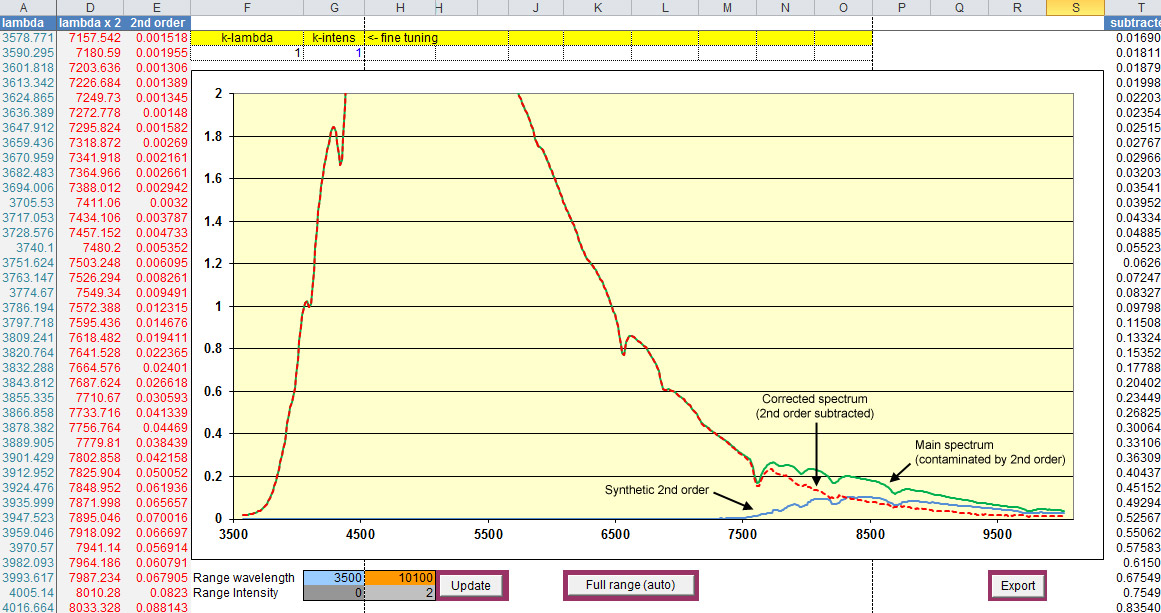Click the Update button
Image resolution: width=1161 pixels, height=613 pixels.
point(472,586)
